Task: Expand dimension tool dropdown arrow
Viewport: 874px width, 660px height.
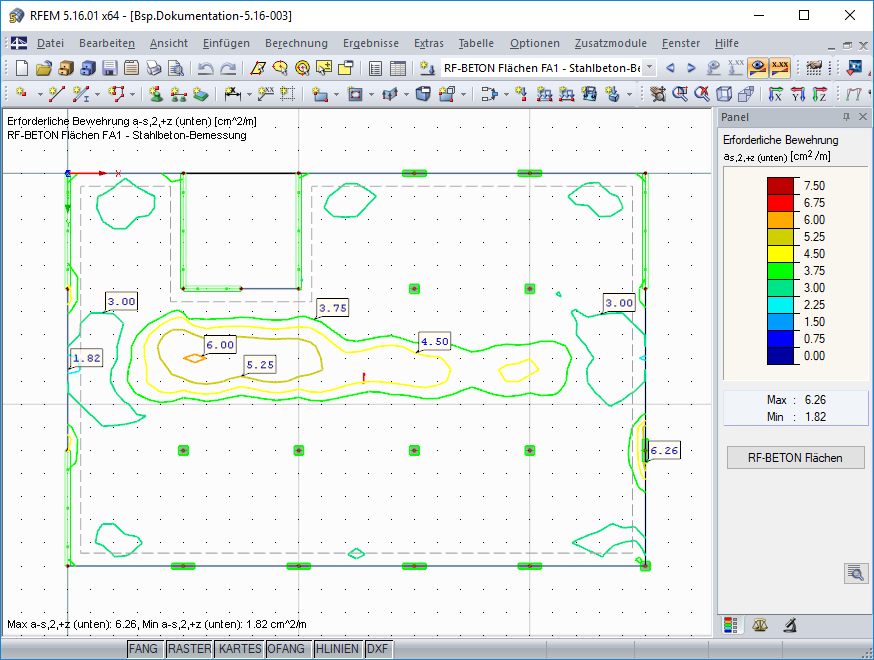Action: point(249,94)
